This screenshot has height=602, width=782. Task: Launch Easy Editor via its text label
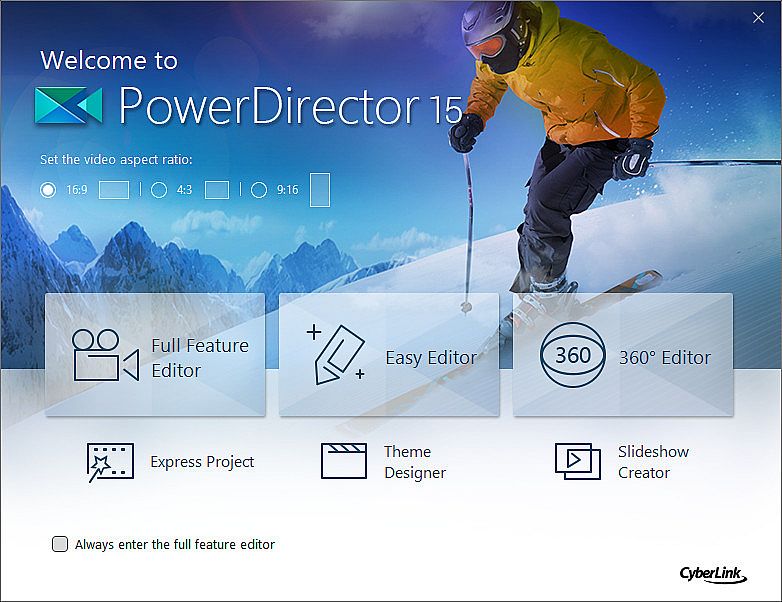click(431, 357)
